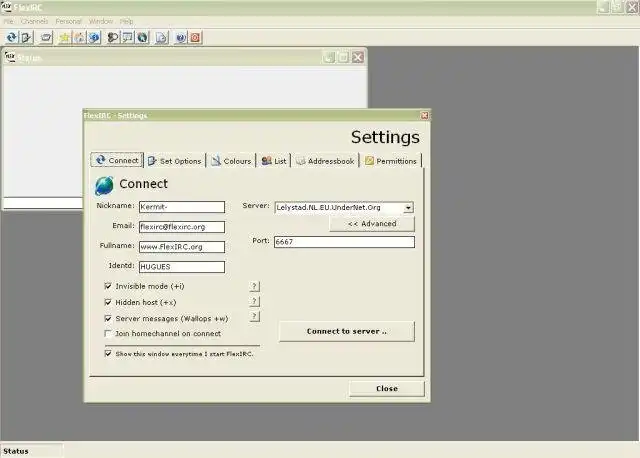Click the red power toolbar icon

point(195,38)
